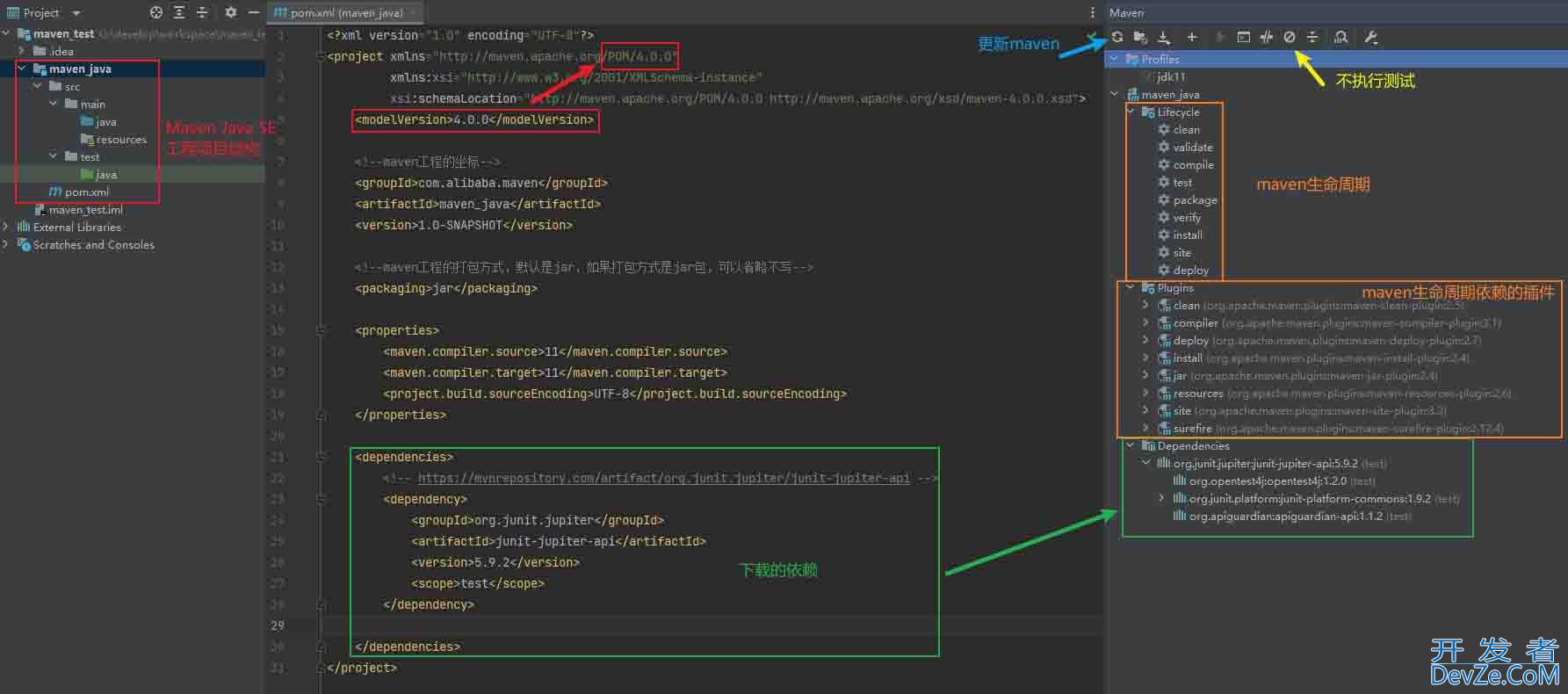Open Execute Maven Goal icon
The height and width of the screenshot is (694, 1568).
point(1243,37)
